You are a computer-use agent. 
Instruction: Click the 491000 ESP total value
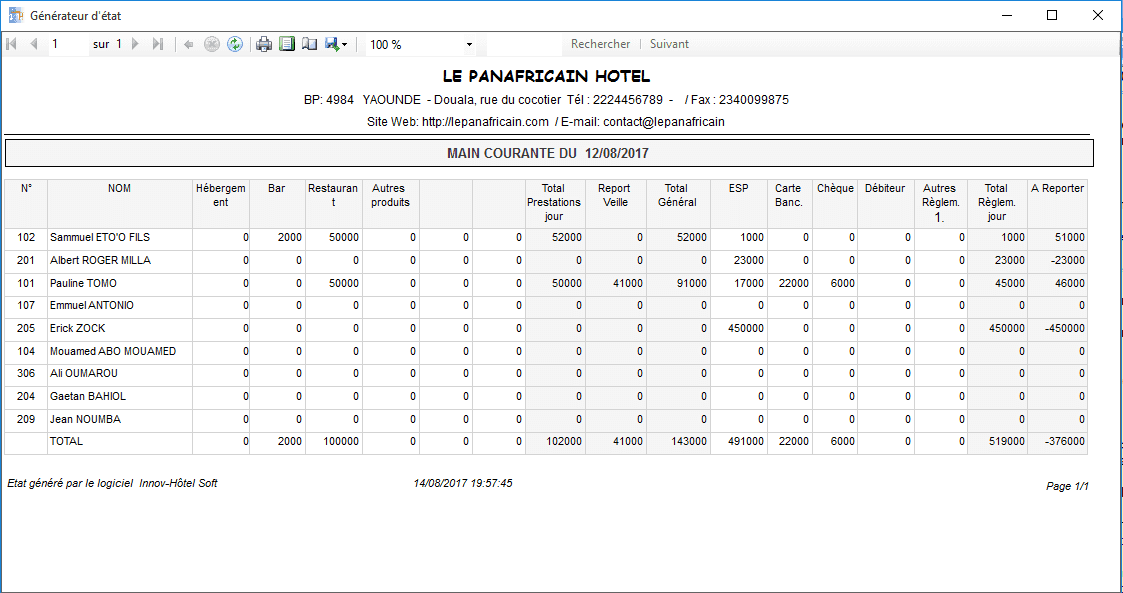point(746,442)
